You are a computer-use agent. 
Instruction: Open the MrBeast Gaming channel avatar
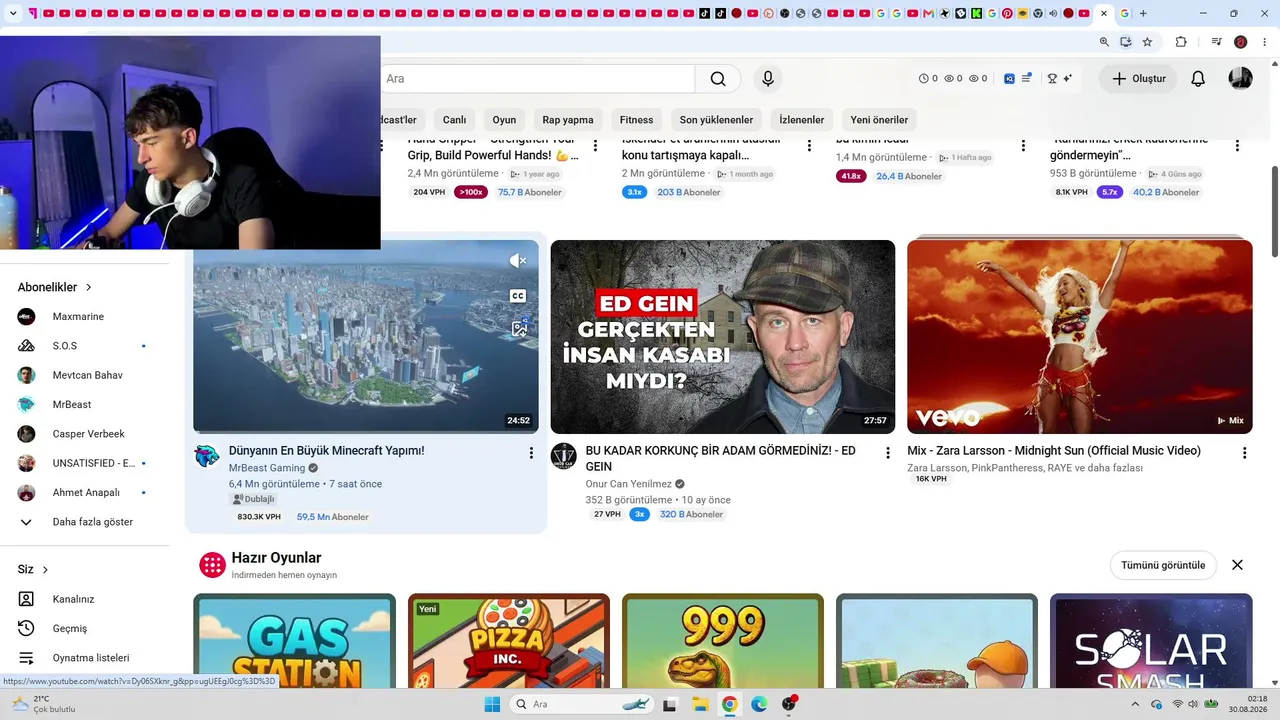207,456
